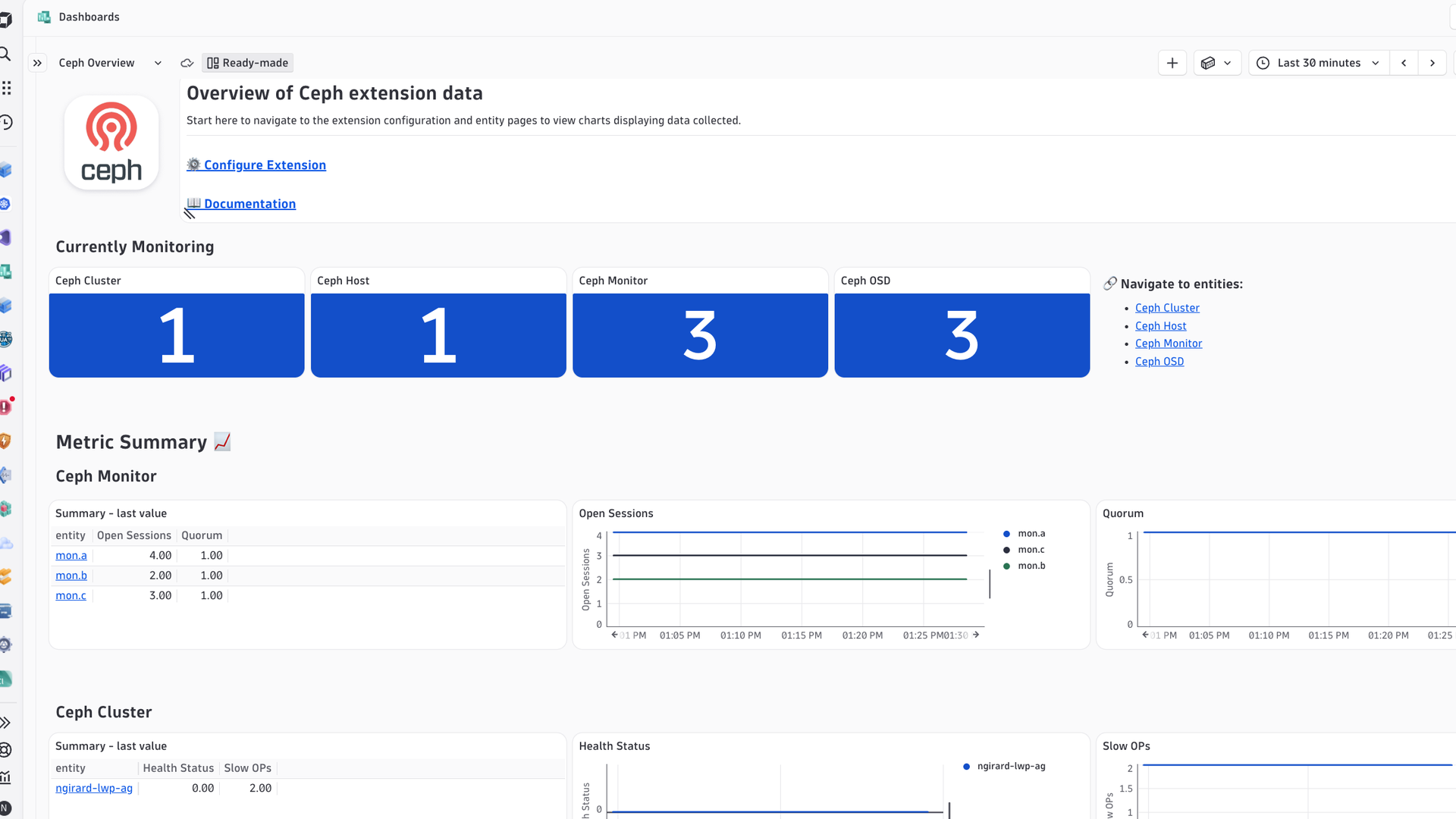Sort by the Slow OPs column header
This screenshot has height=819, width=1456.
(x=247, y=768)
